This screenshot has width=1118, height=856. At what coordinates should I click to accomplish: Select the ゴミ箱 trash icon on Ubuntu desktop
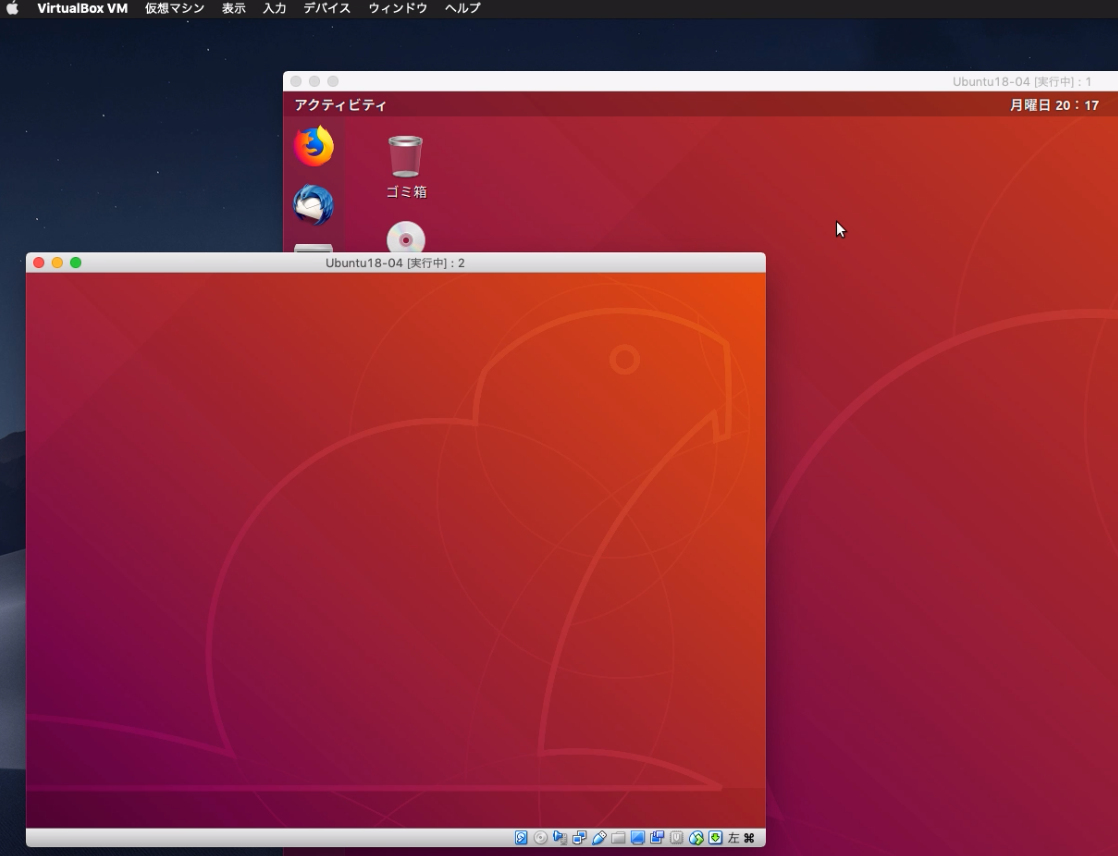click(406, 167)
